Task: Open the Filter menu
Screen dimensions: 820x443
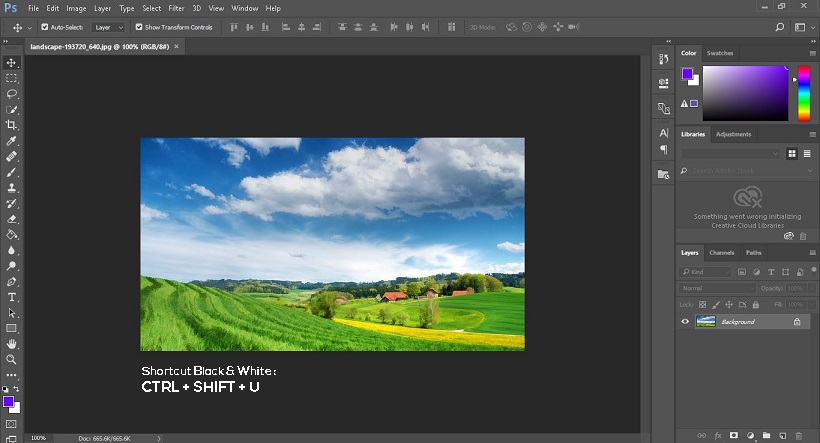Action: (176, 8)
